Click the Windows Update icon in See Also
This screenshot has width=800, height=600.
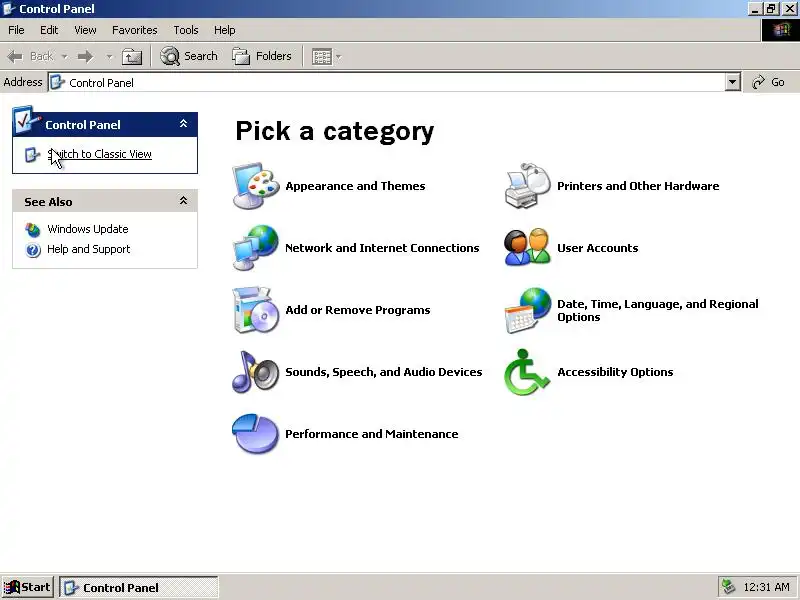pos(33,230)
